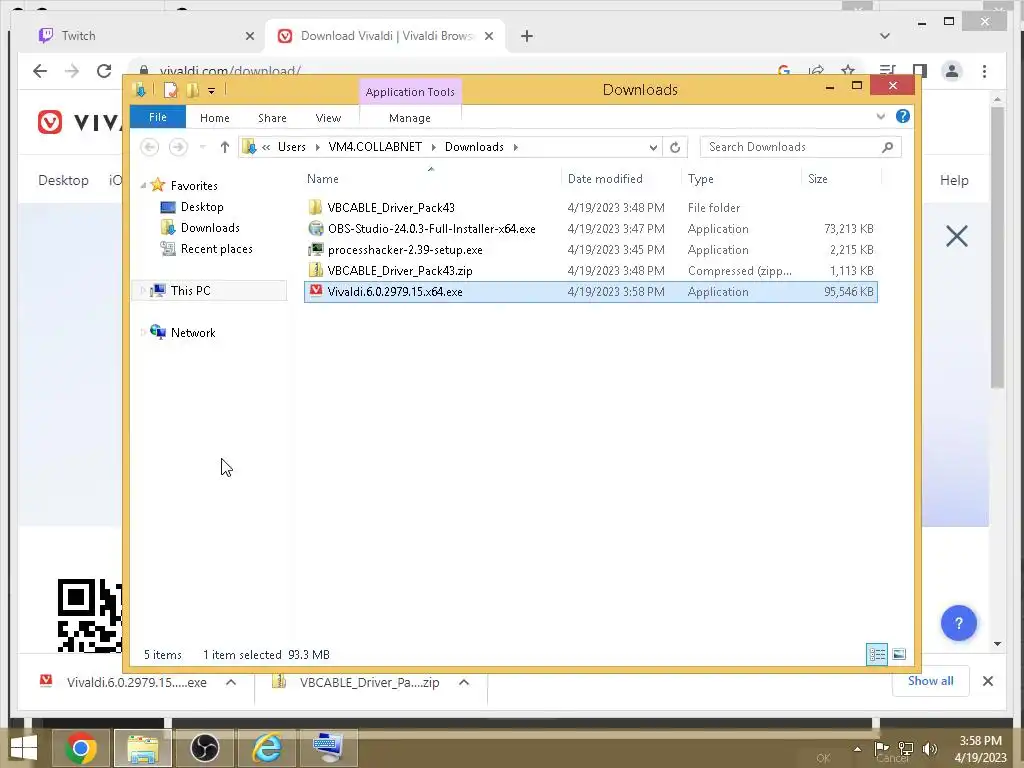
Task: Click Show all downloads button
Action: tap(930, 681)
